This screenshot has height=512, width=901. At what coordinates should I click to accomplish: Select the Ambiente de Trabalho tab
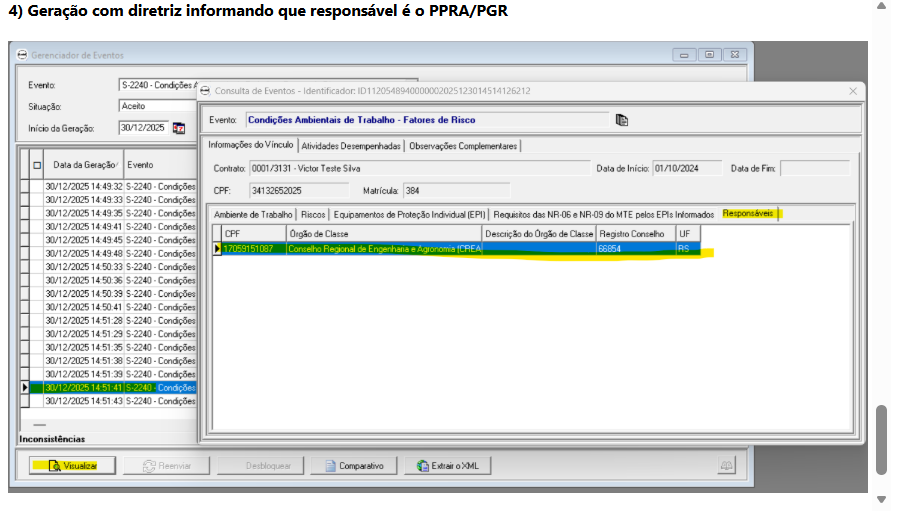[x=252, y=215]
